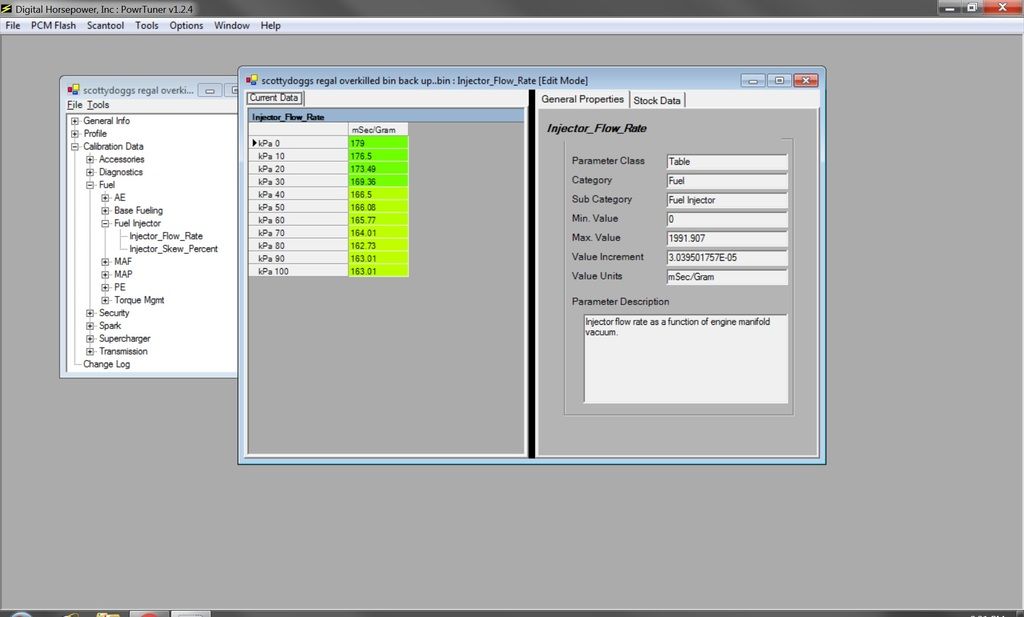
Task: Expand the PE node
Action: (x=105, y=287)
